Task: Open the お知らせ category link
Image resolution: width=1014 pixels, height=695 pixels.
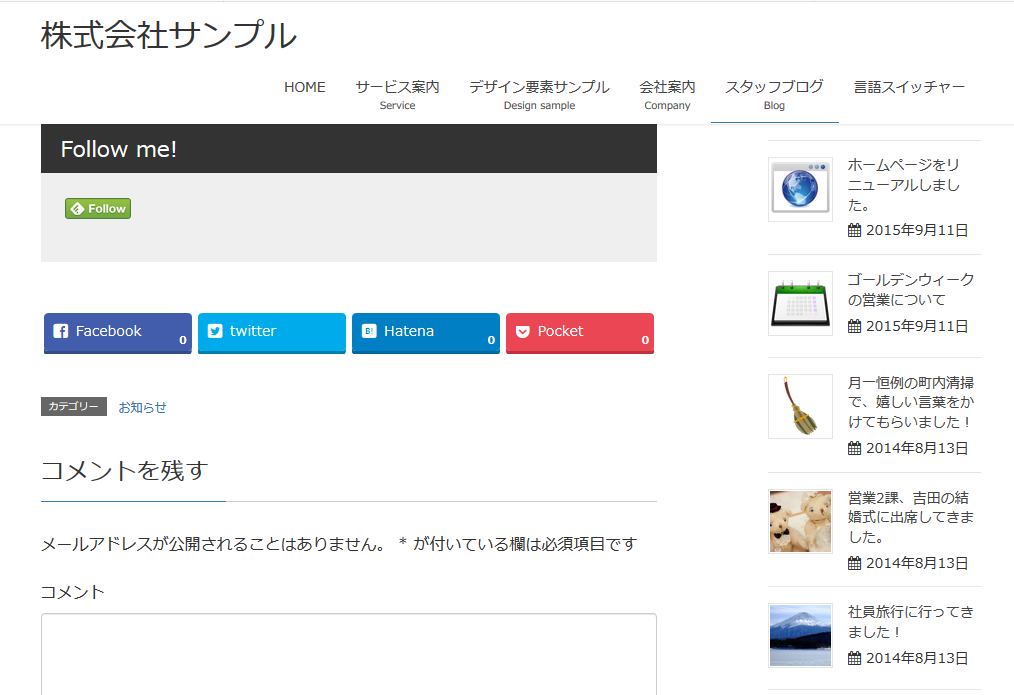Action: 142,407
